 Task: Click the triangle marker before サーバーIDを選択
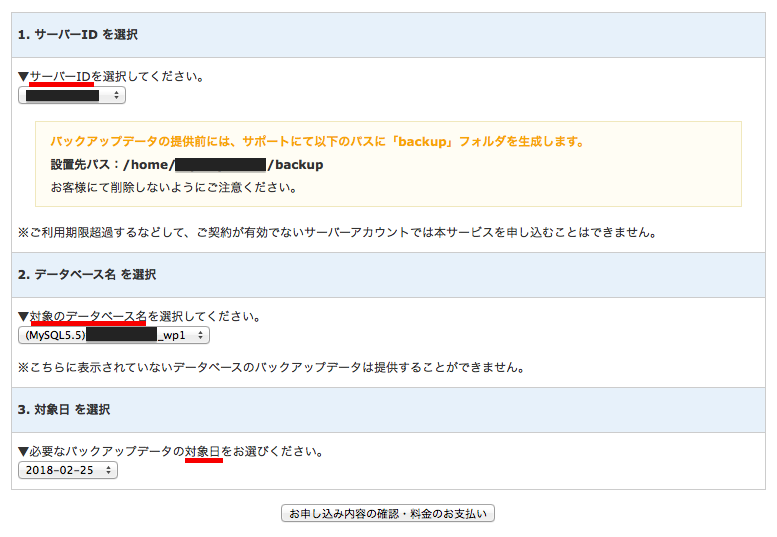[23, 76]
